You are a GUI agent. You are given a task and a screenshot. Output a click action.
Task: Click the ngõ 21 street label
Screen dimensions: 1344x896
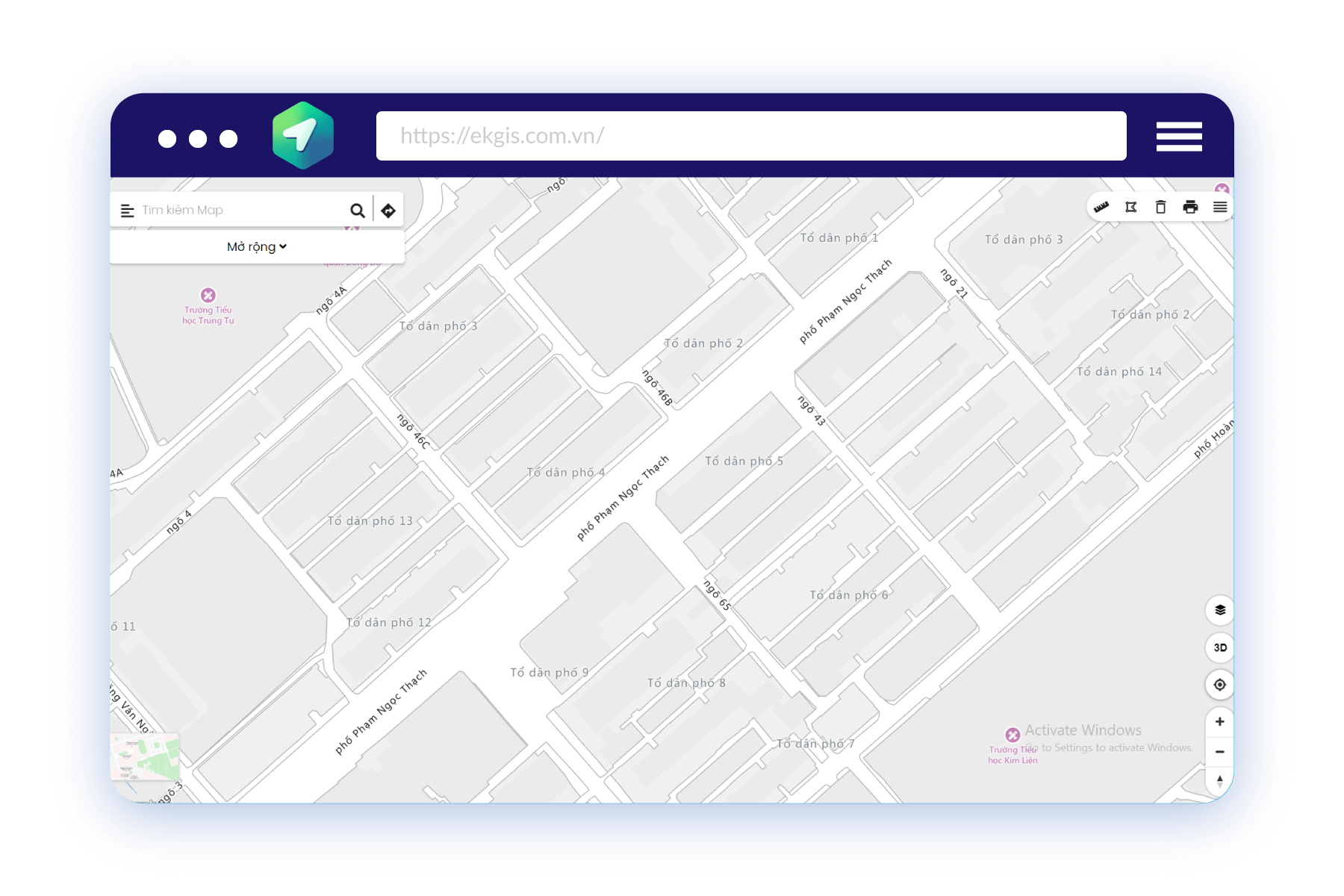[953, 284]
